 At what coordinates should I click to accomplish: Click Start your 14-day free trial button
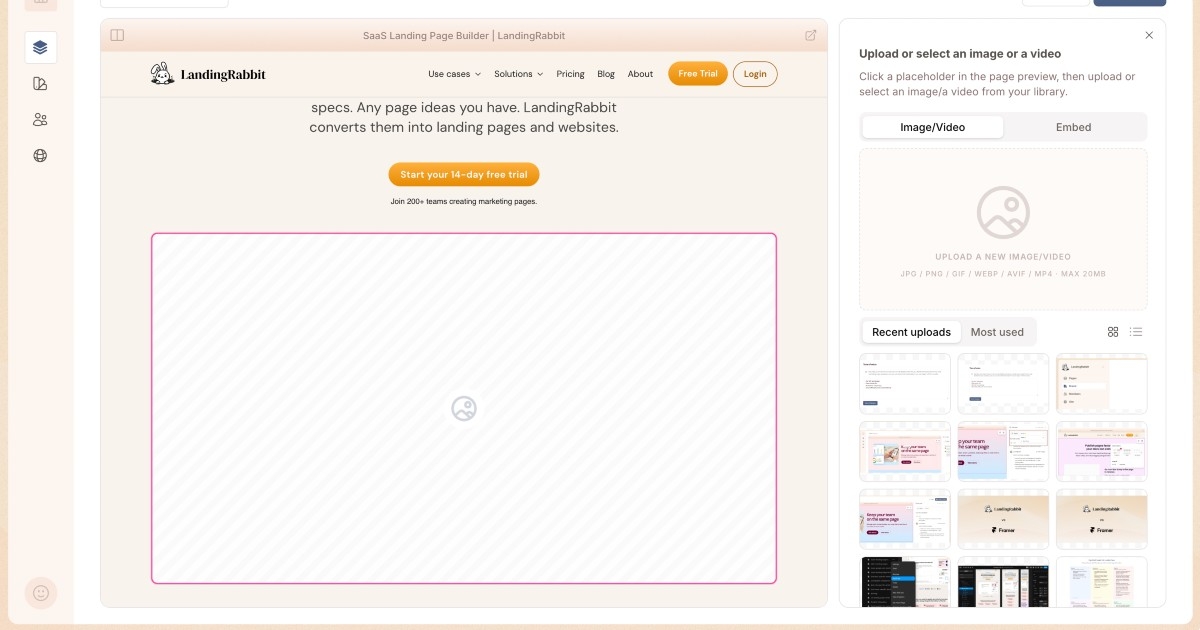point(464,175)
